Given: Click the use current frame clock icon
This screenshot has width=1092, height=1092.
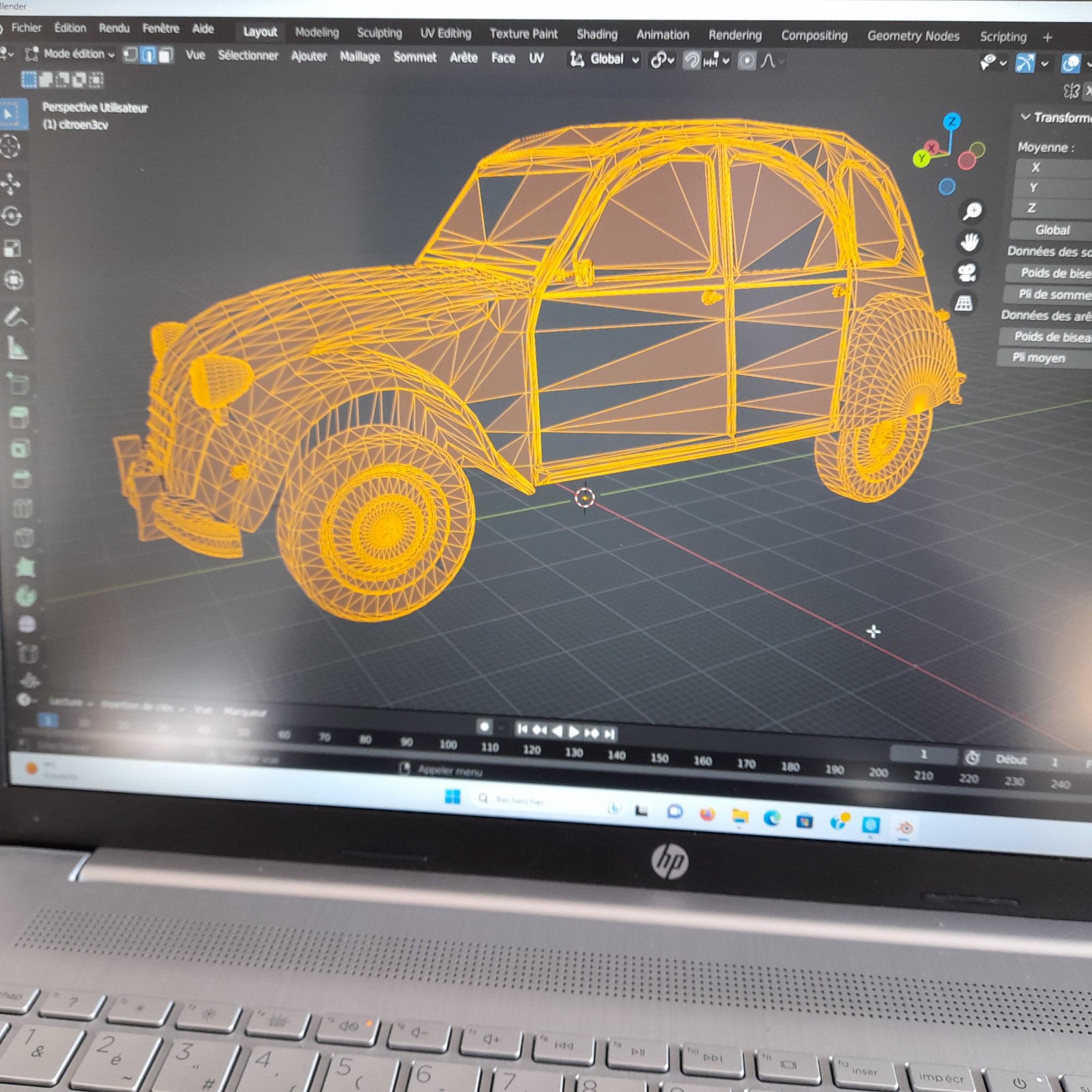Looking at the screenshot, I should pyautogui.click(x=972, y=758).
